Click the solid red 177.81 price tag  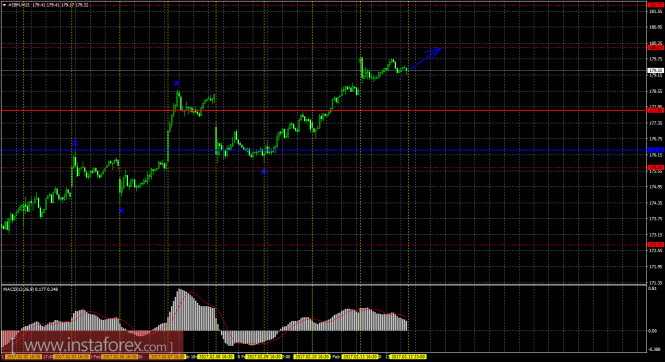pyautogui.click(x=656, y=110)
